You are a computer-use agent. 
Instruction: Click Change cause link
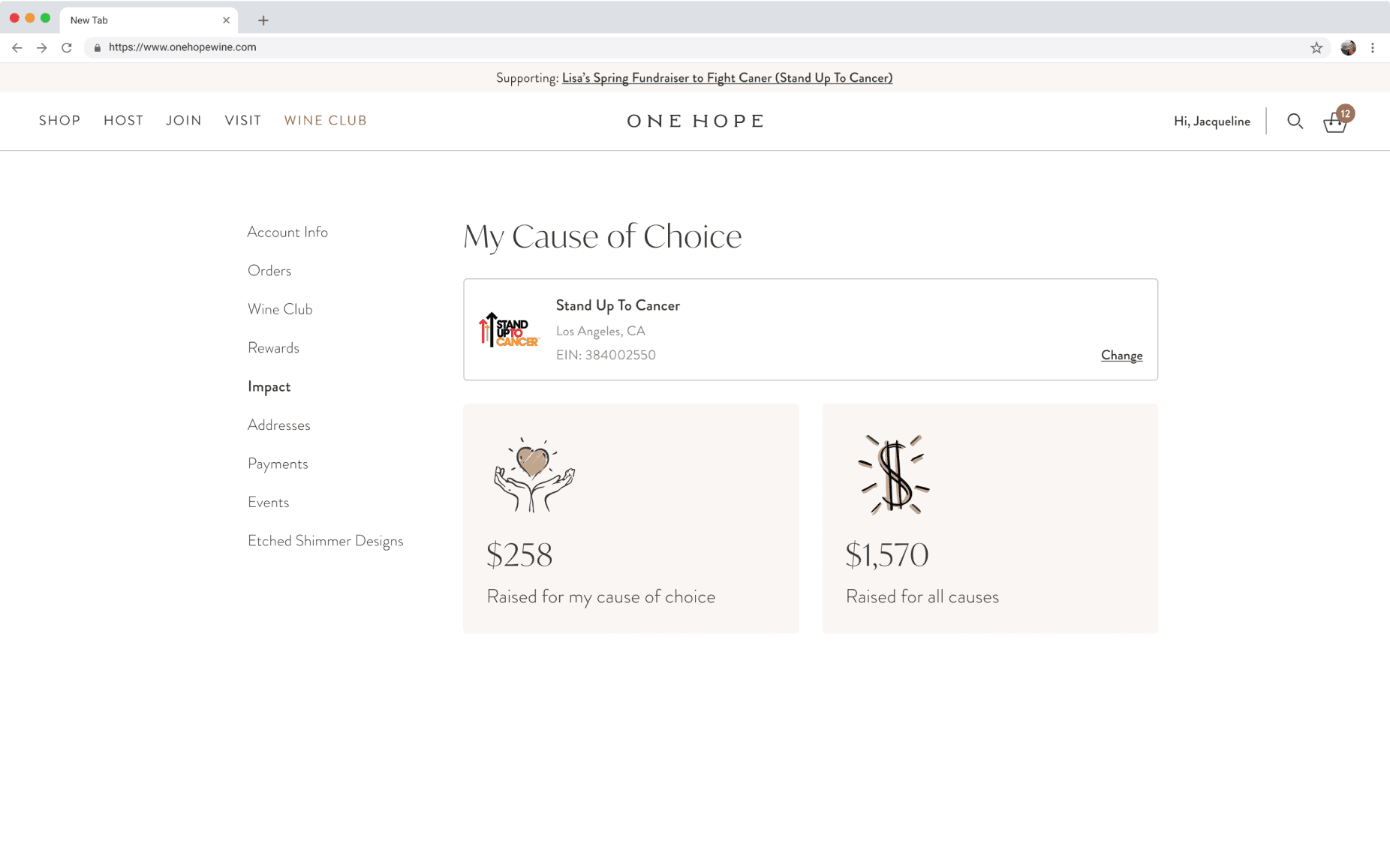click(1121, 356)
